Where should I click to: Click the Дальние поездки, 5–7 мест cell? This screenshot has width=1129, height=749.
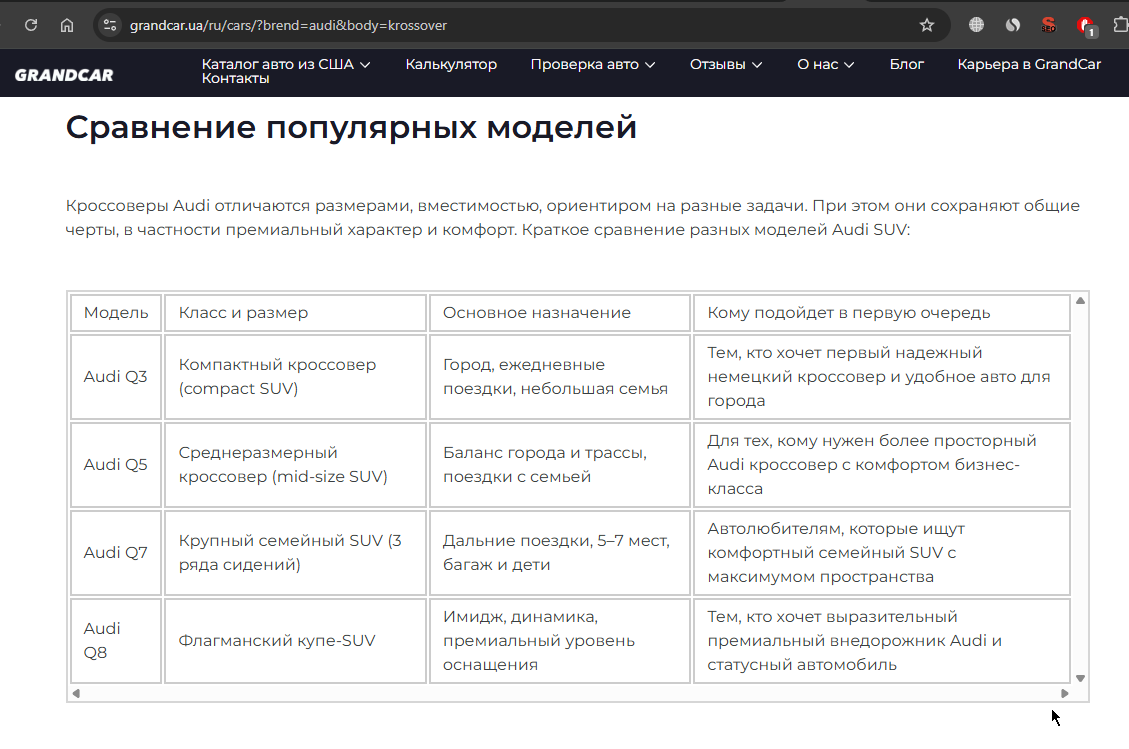559,552
